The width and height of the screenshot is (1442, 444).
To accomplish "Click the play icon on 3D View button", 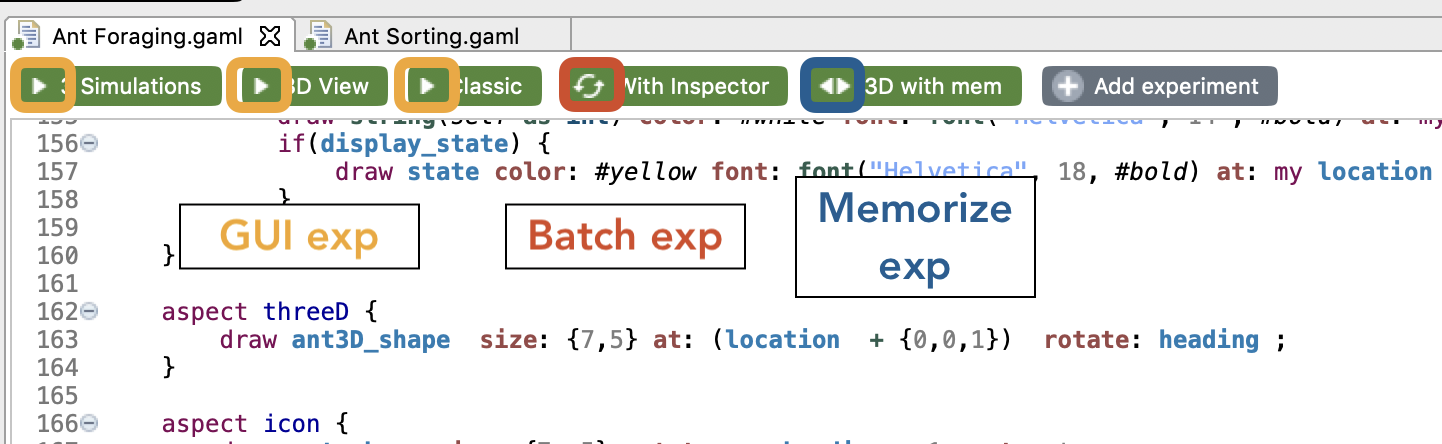I will point(262,85).
